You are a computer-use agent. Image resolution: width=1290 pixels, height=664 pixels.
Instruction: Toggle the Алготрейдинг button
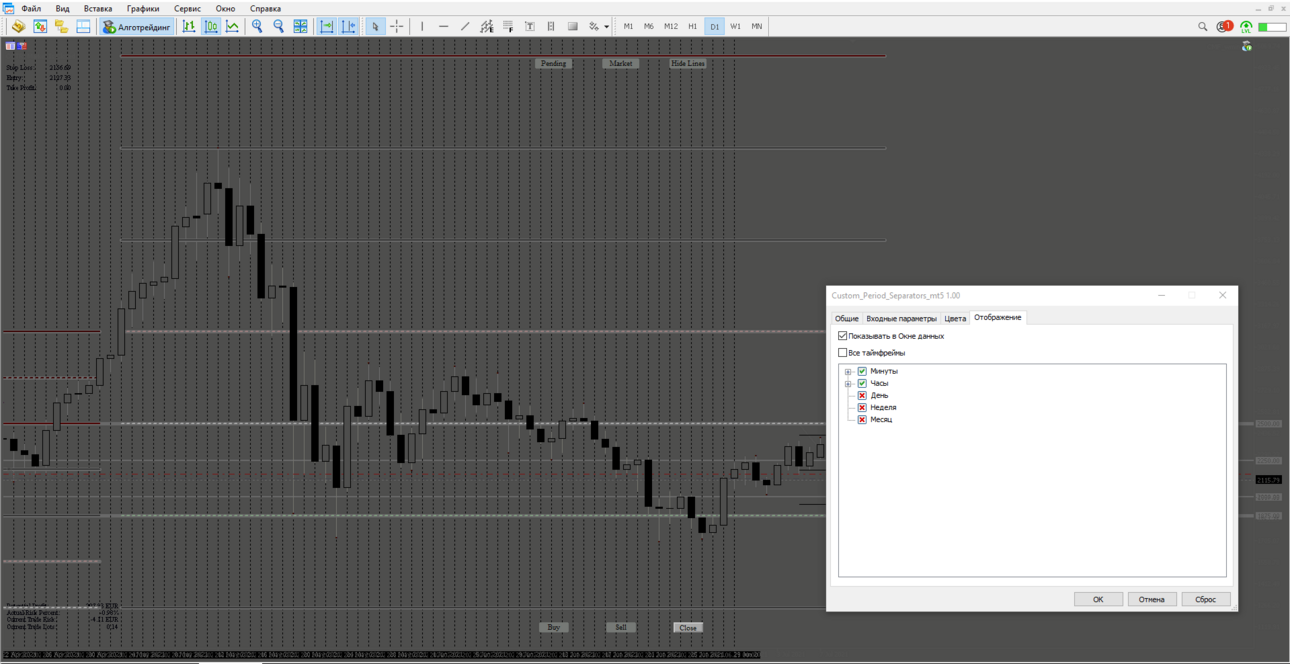click(137, 27)
